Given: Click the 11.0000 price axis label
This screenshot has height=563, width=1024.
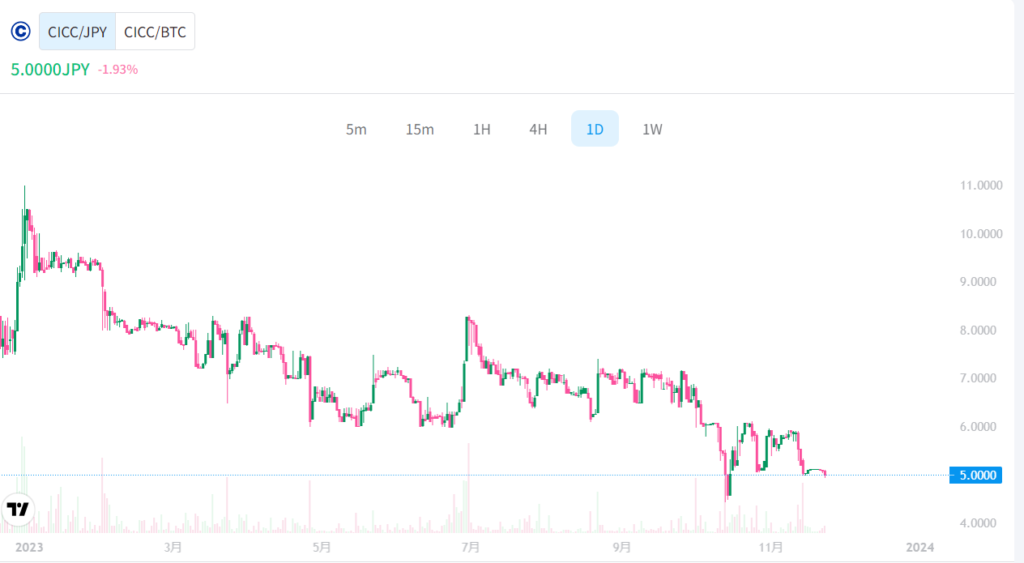Looking at the screenshot, I should point(981,185).
